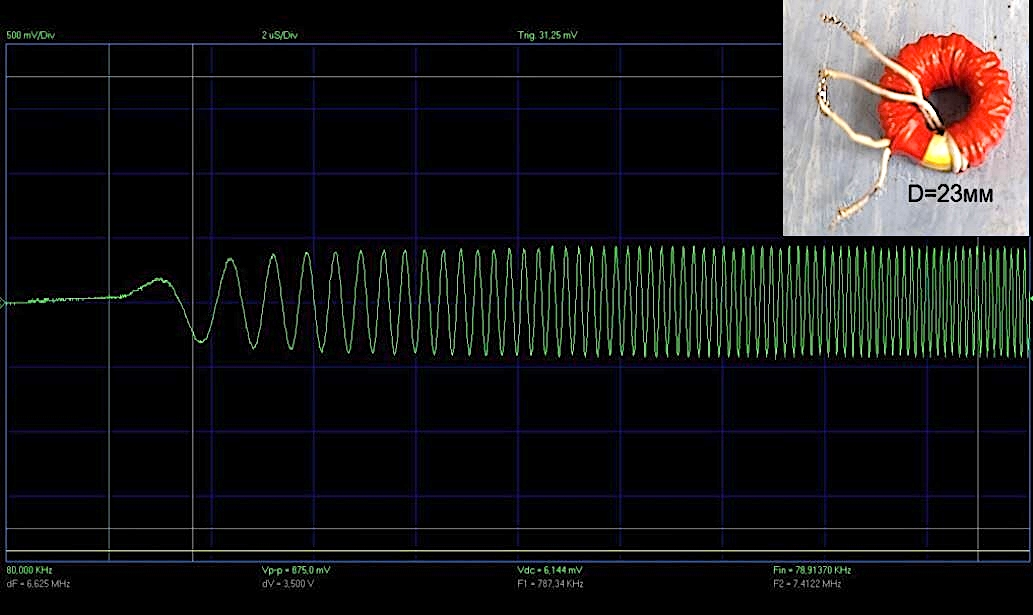Select the F1 = 787.34 KHz cursor readout
Screen dimensions: 1033x615
tap(550, 583)
